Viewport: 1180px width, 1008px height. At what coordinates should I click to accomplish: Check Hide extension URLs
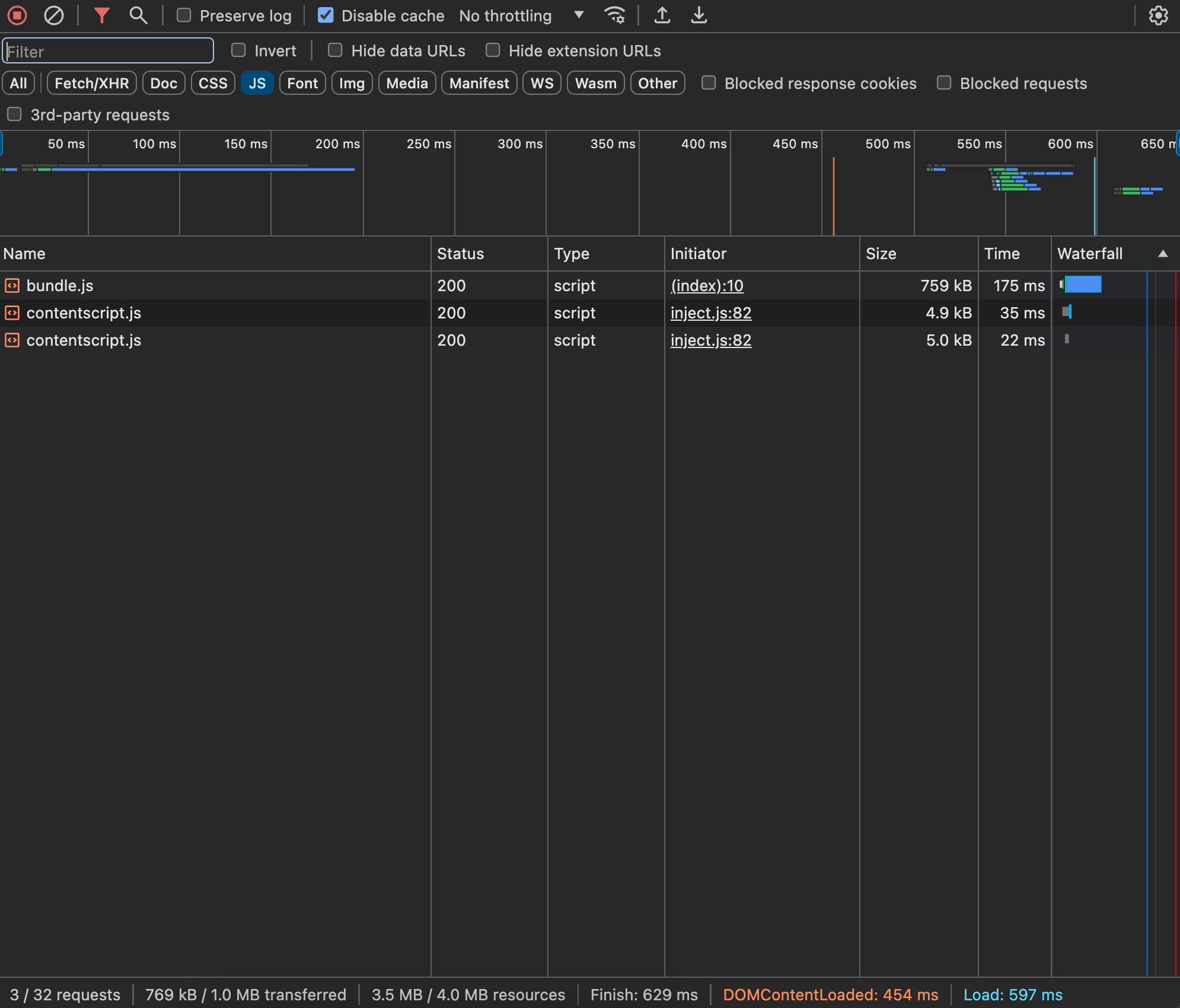tap(493, 50)
